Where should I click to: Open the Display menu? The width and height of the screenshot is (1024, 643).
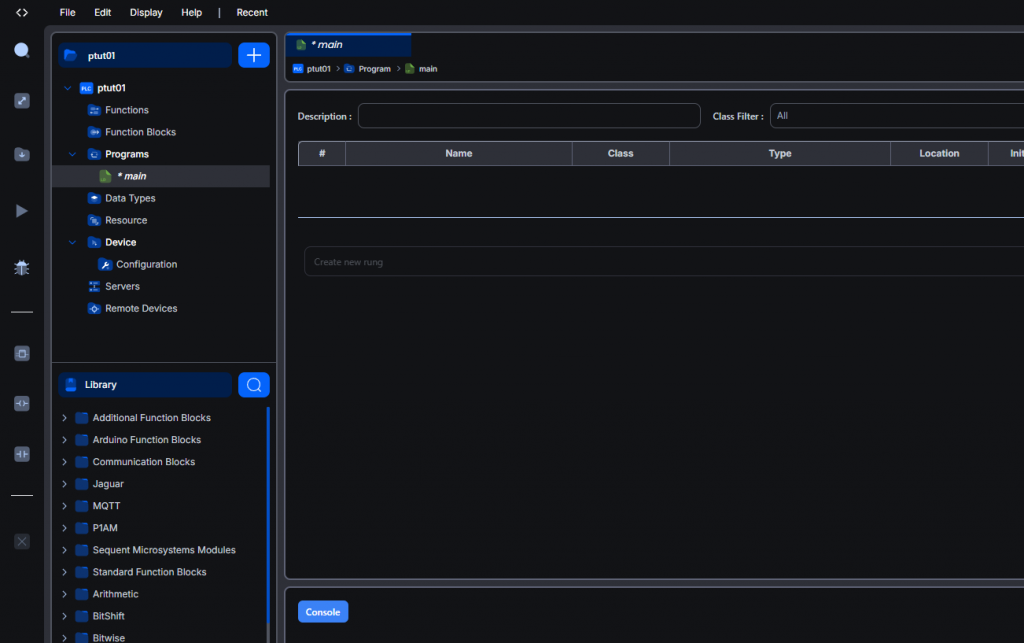click(x=146, y=13)
